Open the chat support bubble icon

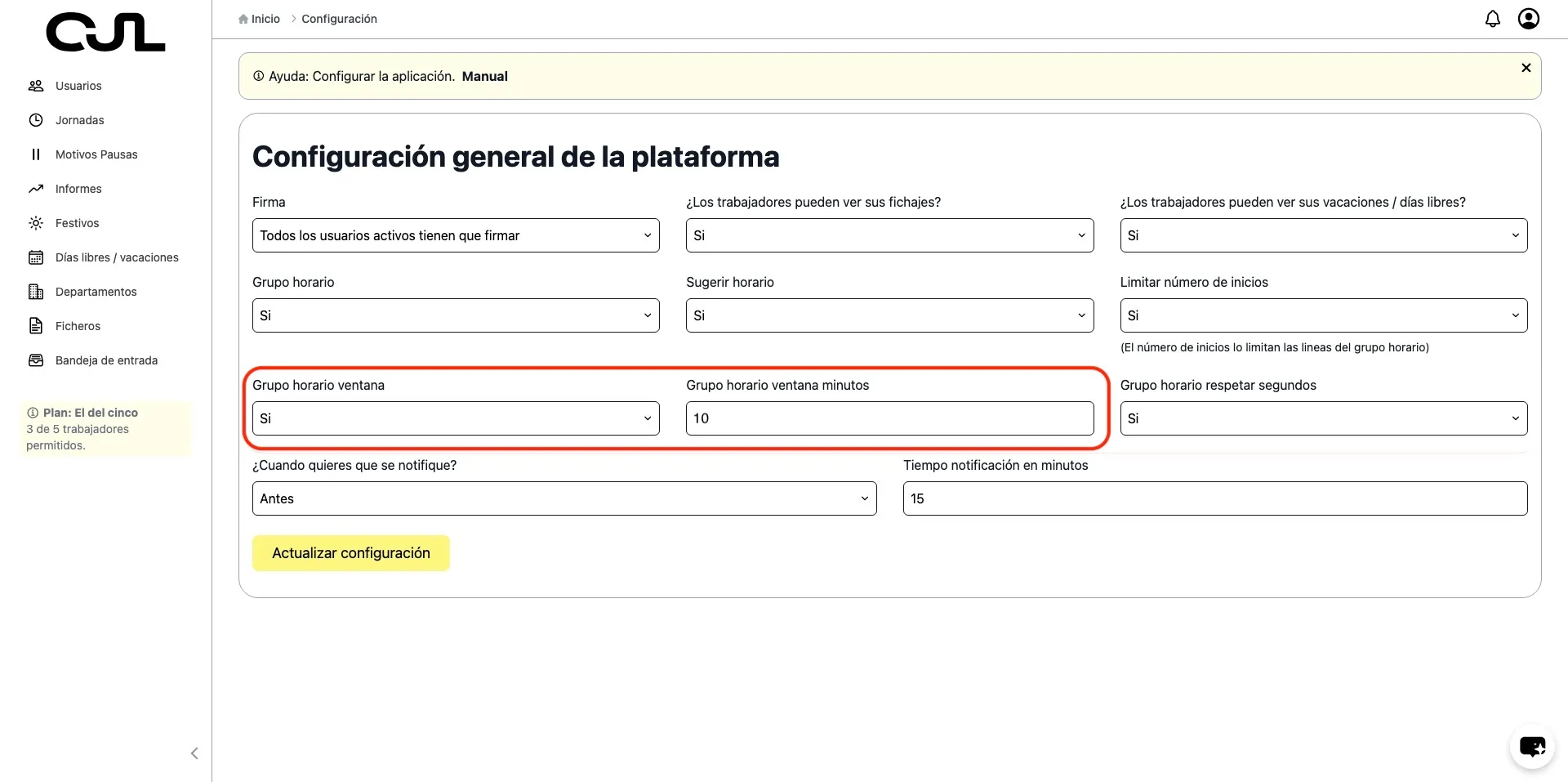click(1532, 746)
